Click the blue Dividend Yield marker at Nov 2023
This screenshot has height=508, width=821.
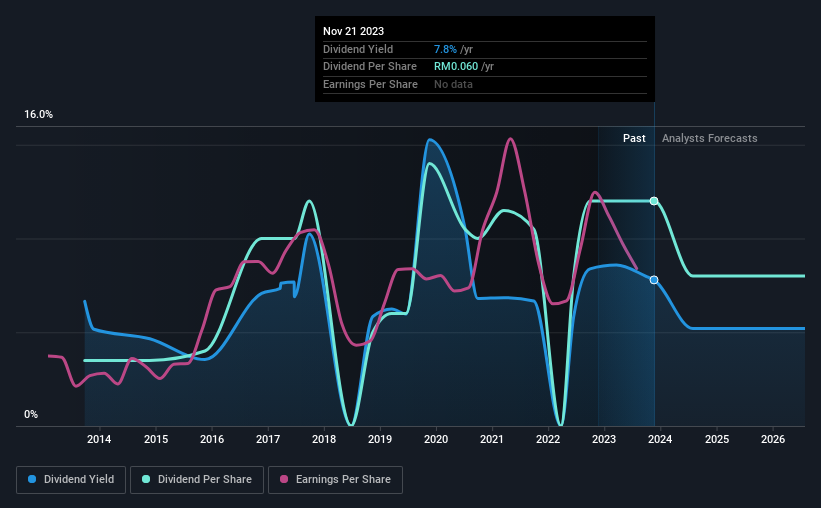[x=654, y=280]
